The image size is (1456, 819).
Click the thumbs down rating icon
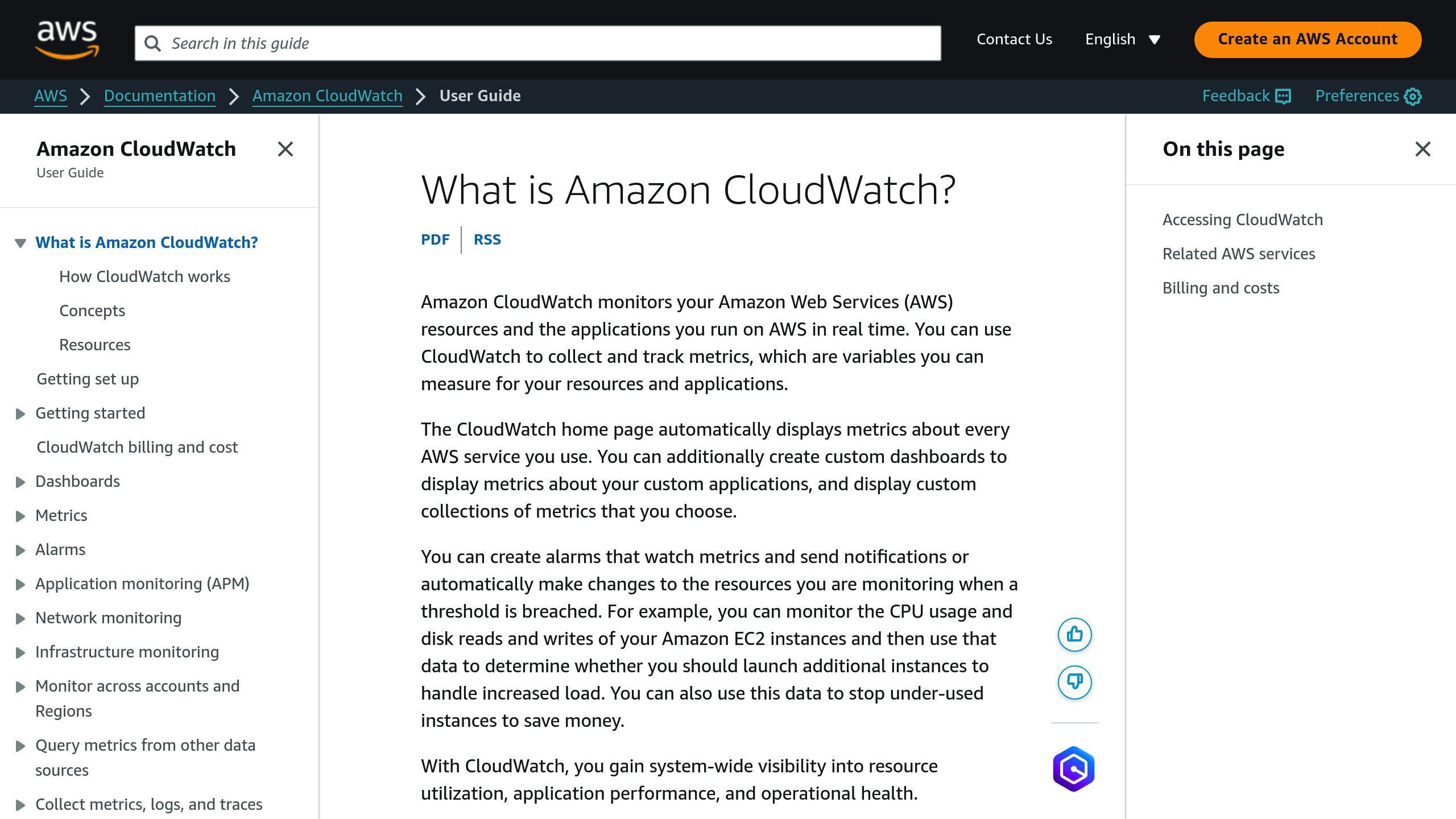pyautogui.click(x=1074, y=682)
